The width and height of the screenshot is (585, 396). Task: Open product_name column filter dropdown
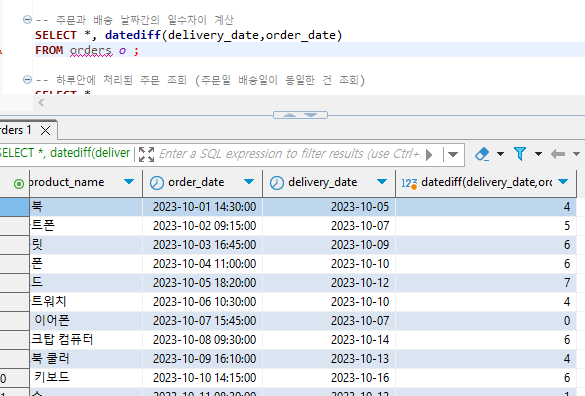(129, 182)
